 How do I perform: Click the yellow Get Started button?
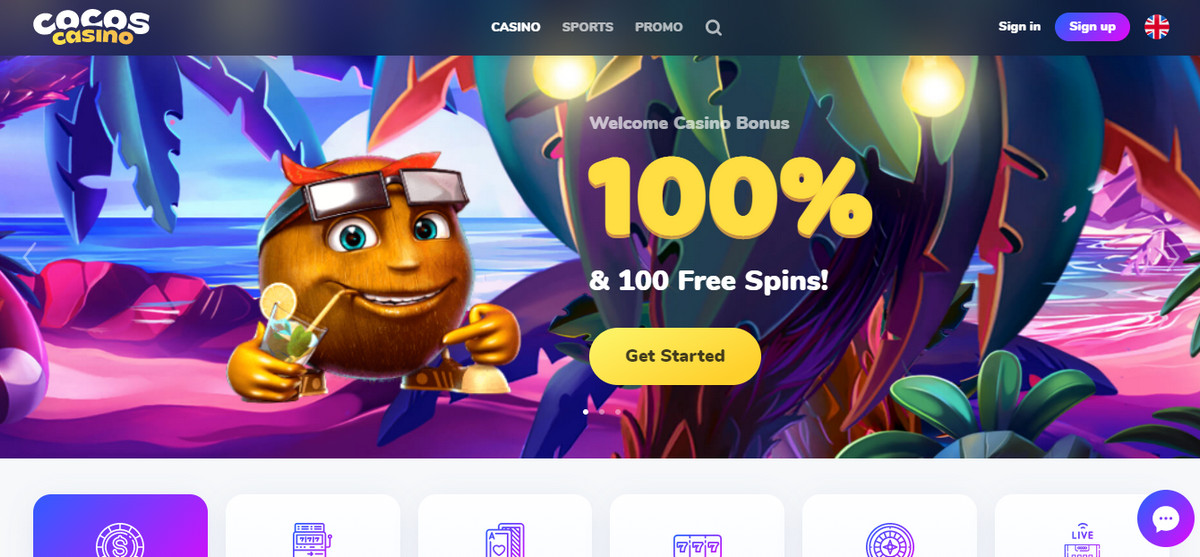tap(675, 356)
